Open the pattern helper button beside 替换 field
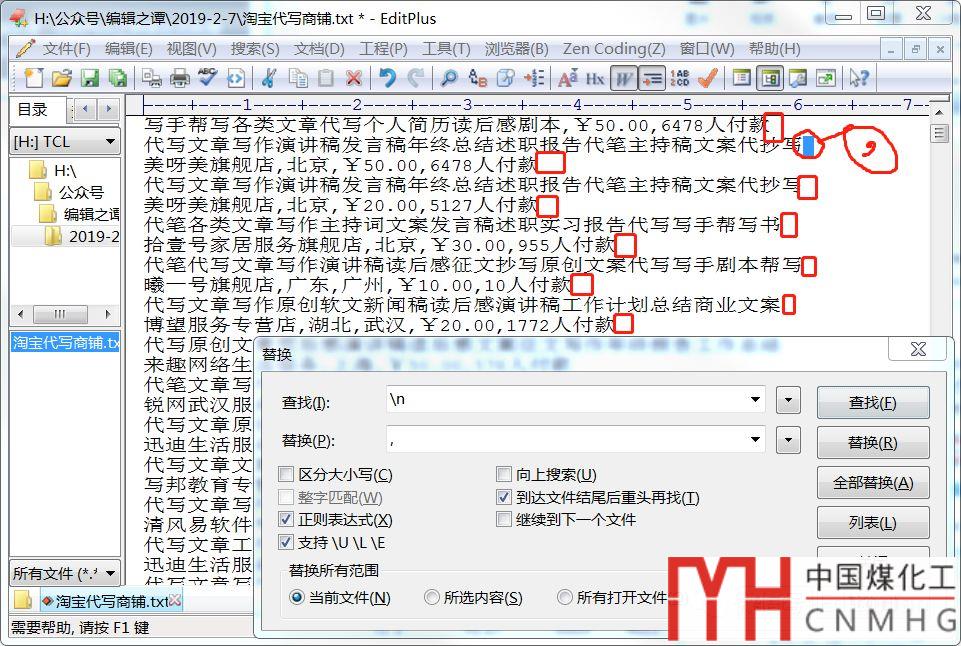961x646 pixels. [788, 440]
